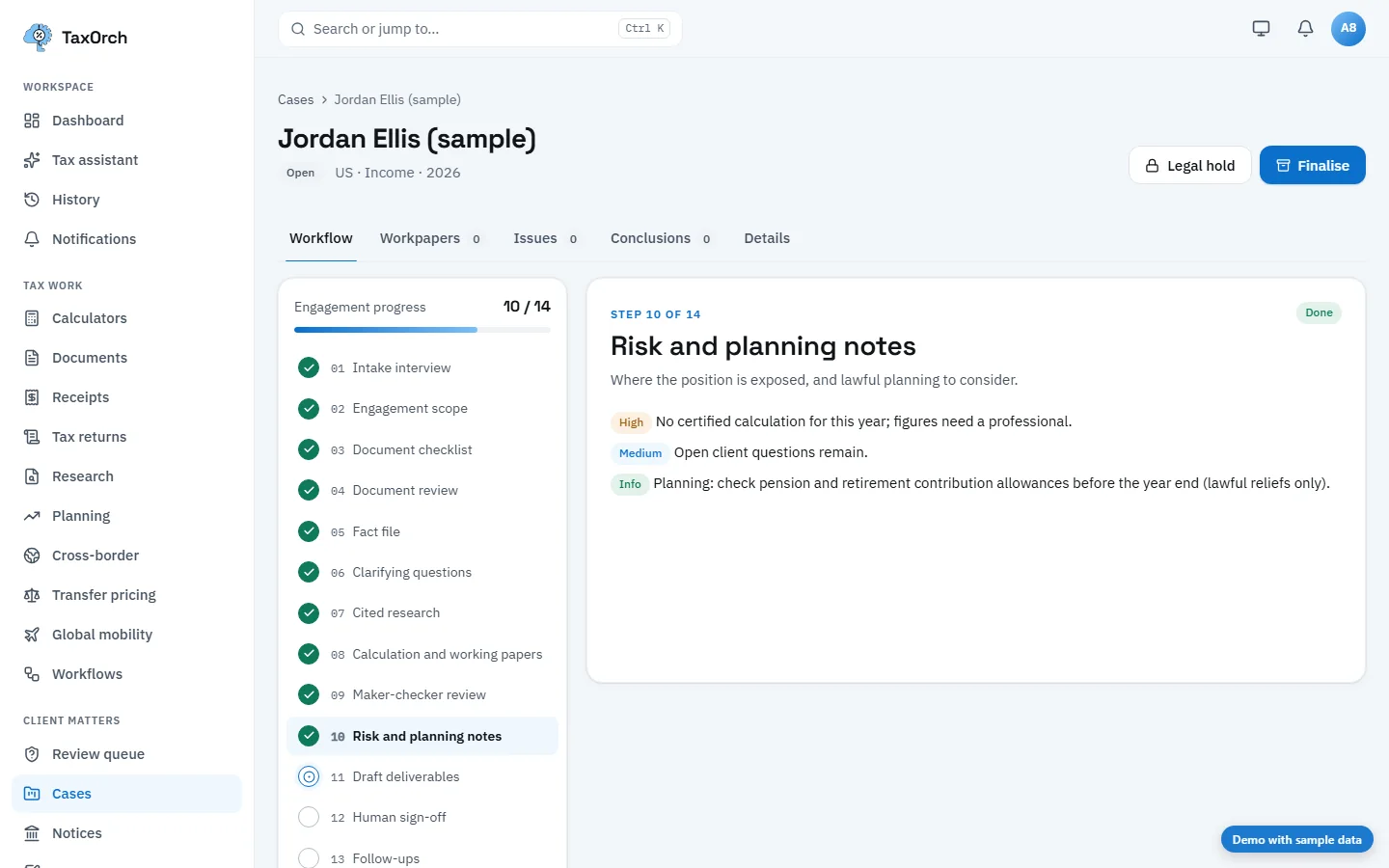Click the monitor display icon
1389x868 pixels.
pyautogui.click(x=1261, y=28)
